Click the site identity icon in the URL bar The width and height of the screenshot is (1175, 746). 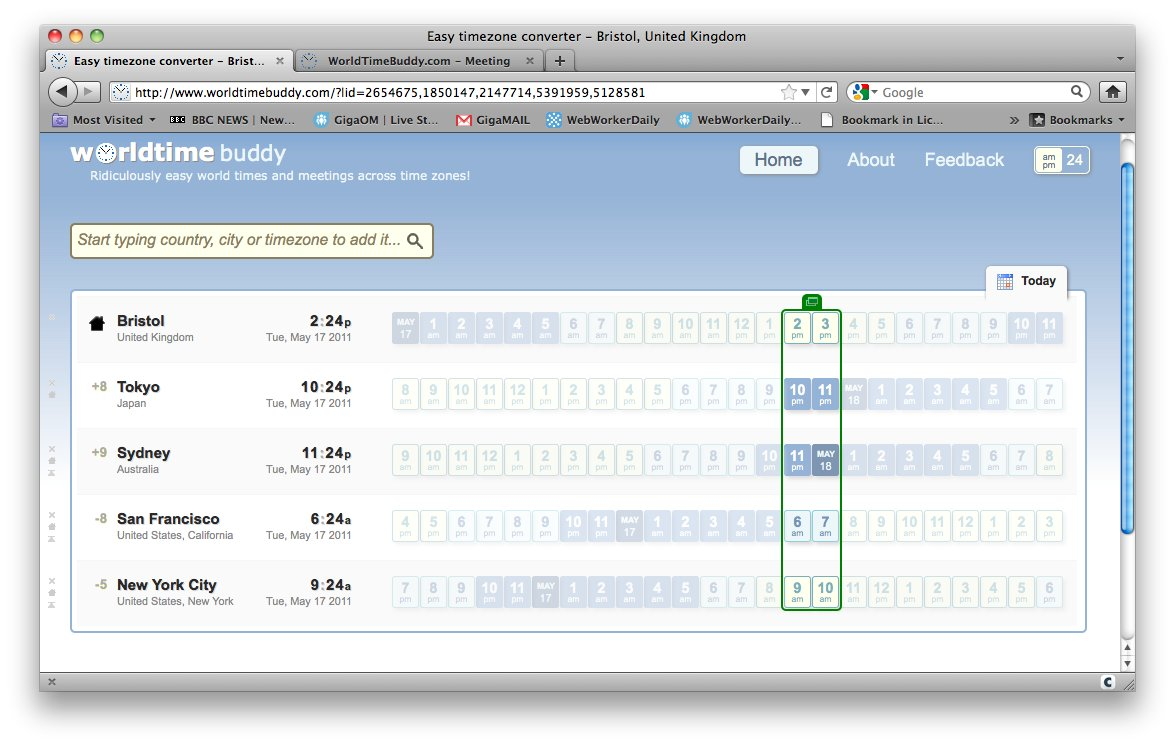tap(120, 92)
